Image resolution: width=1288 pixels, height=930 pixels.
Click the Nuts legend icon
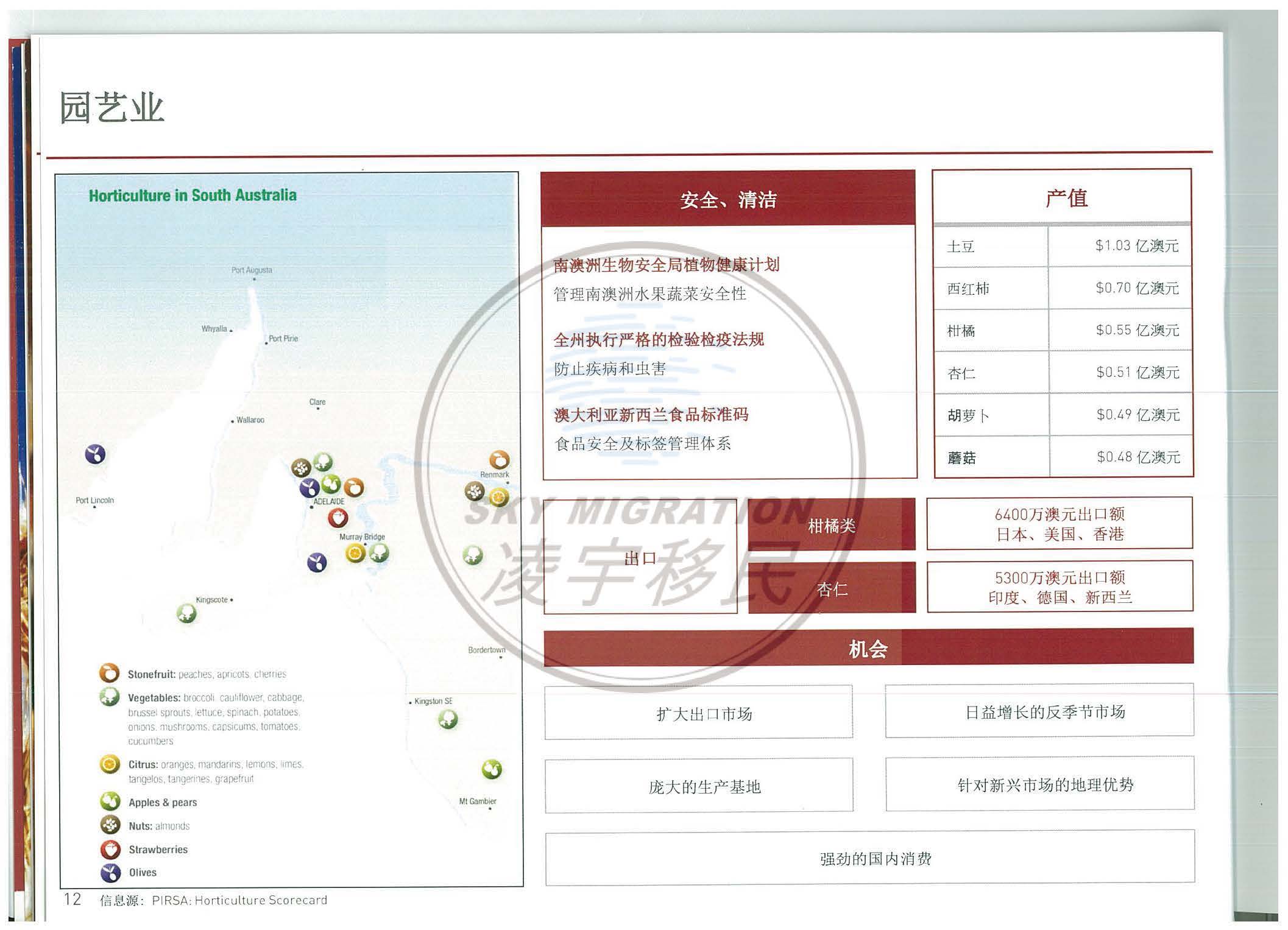pos(110,825)
